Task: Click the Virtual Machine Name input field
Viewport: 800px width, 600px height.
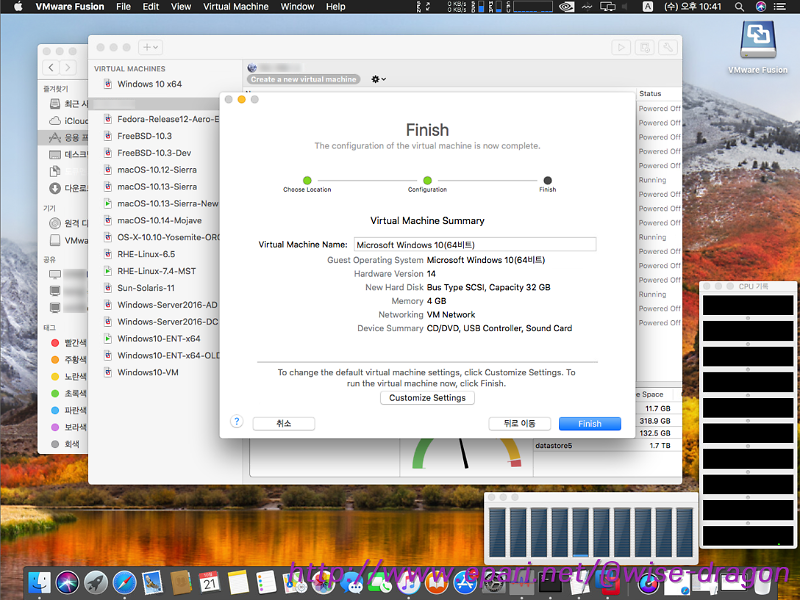Action: coord(475,244)
